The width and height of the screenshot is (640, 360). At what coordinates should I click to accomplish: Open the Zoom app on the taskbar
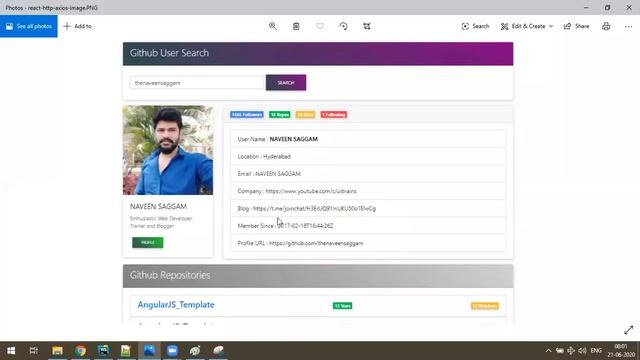[172, 351]
